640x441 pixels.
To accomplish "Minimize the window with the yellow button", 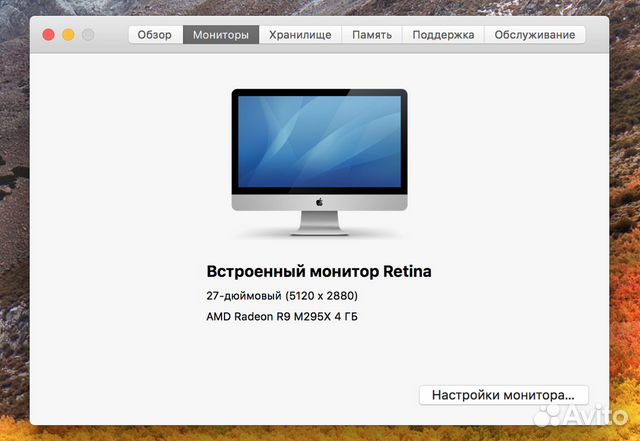I will [x=68, y=35].
